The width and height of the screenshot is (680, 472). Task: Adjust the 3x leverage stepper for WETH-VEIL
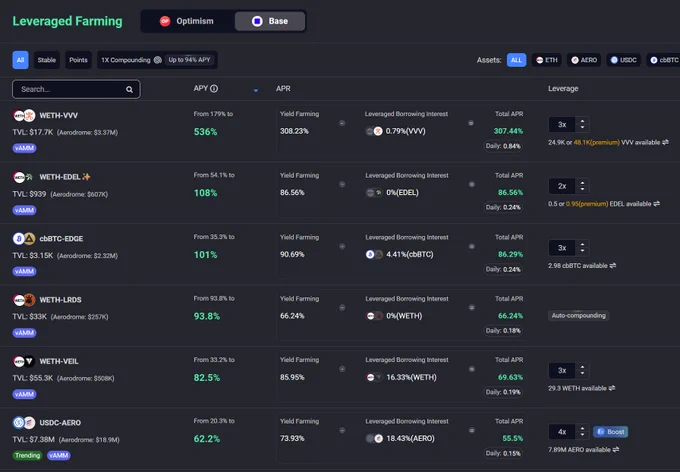click(x=582, y=370)
